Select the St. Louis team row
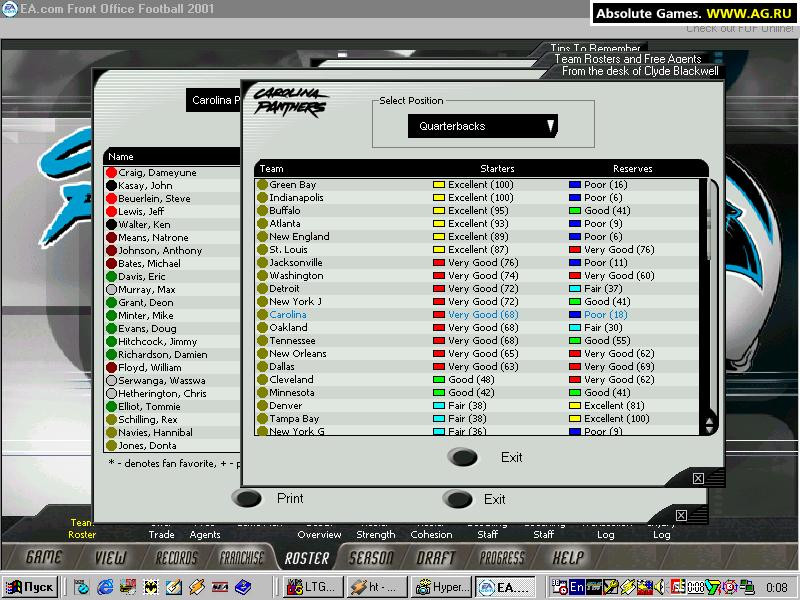The width and height of the screenshot is (800, 600). click(479, 249)
